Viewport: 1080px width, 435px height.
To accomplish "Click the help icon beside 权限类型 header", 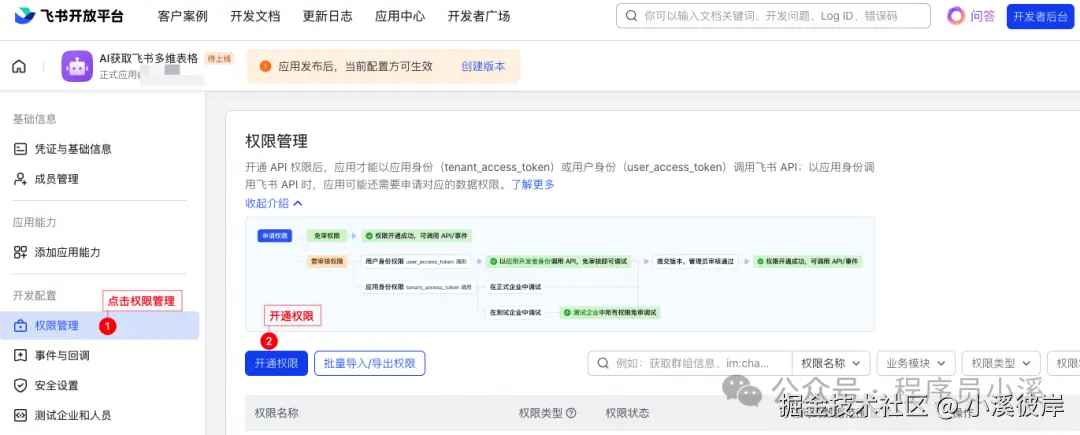I will (571, 413).
